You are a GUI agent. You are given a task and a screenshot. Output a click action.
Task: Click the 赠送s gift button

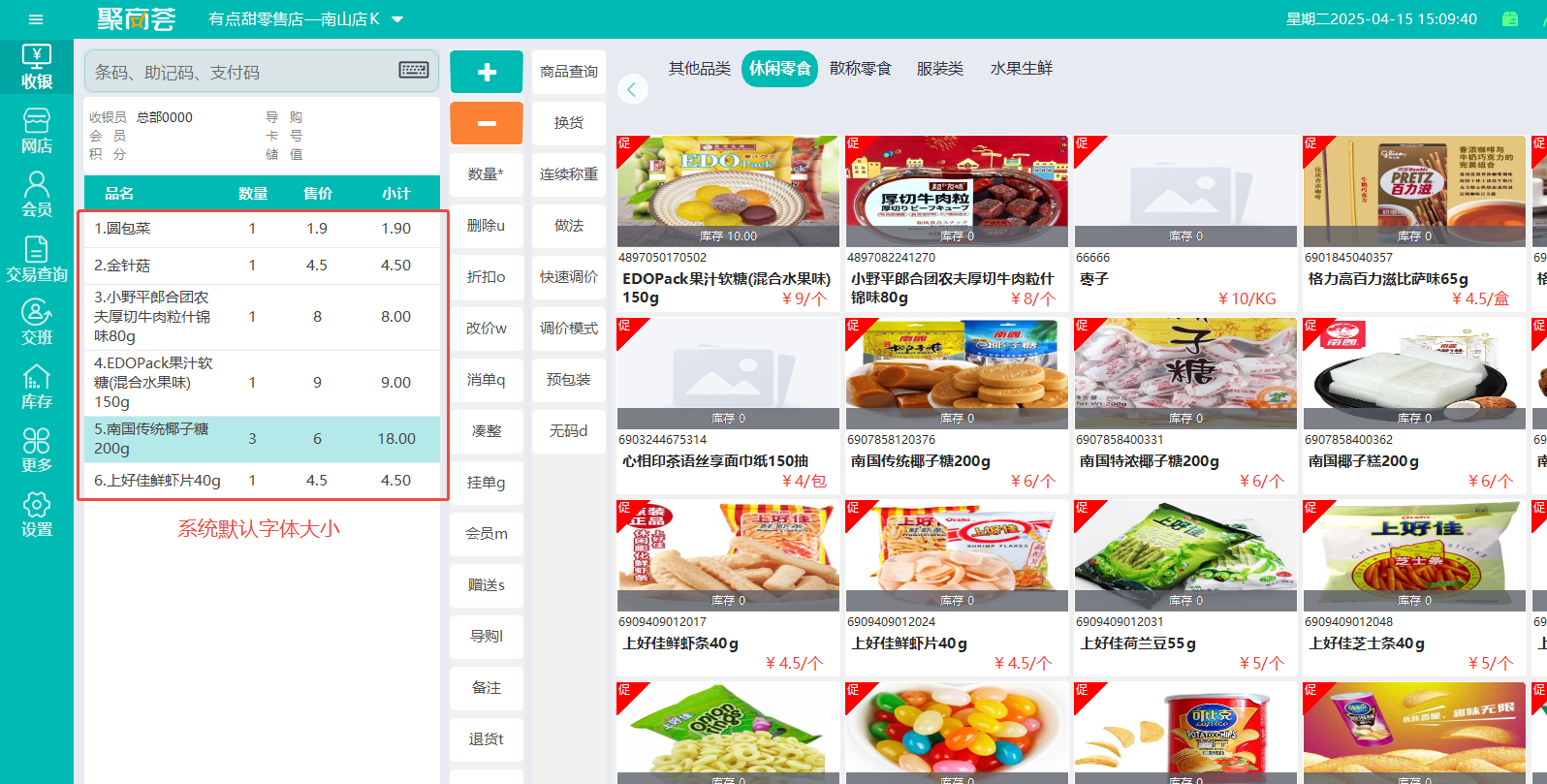click(x=487, y=585)
